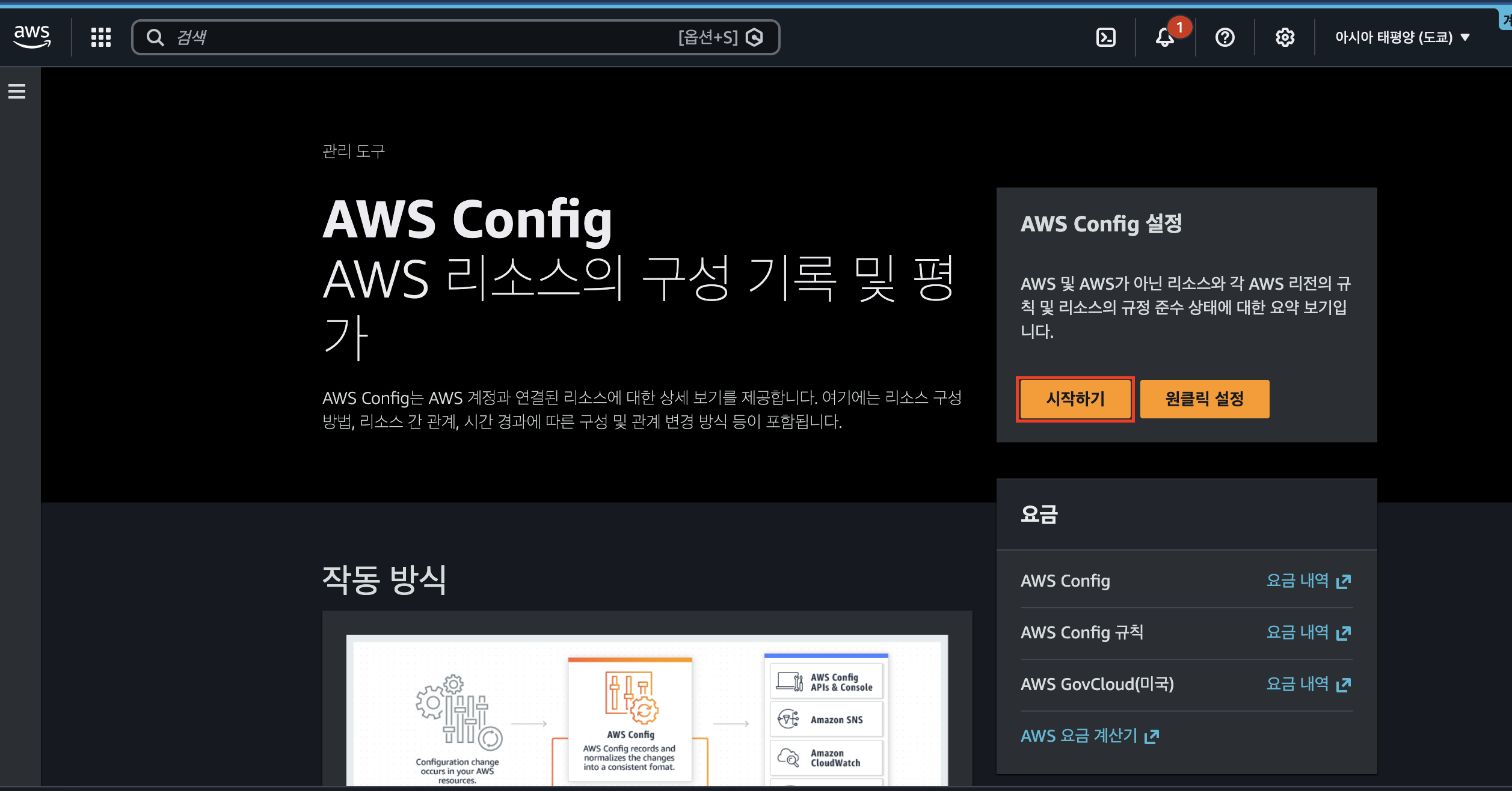Open the notifications bell icon

point(1164,37)
